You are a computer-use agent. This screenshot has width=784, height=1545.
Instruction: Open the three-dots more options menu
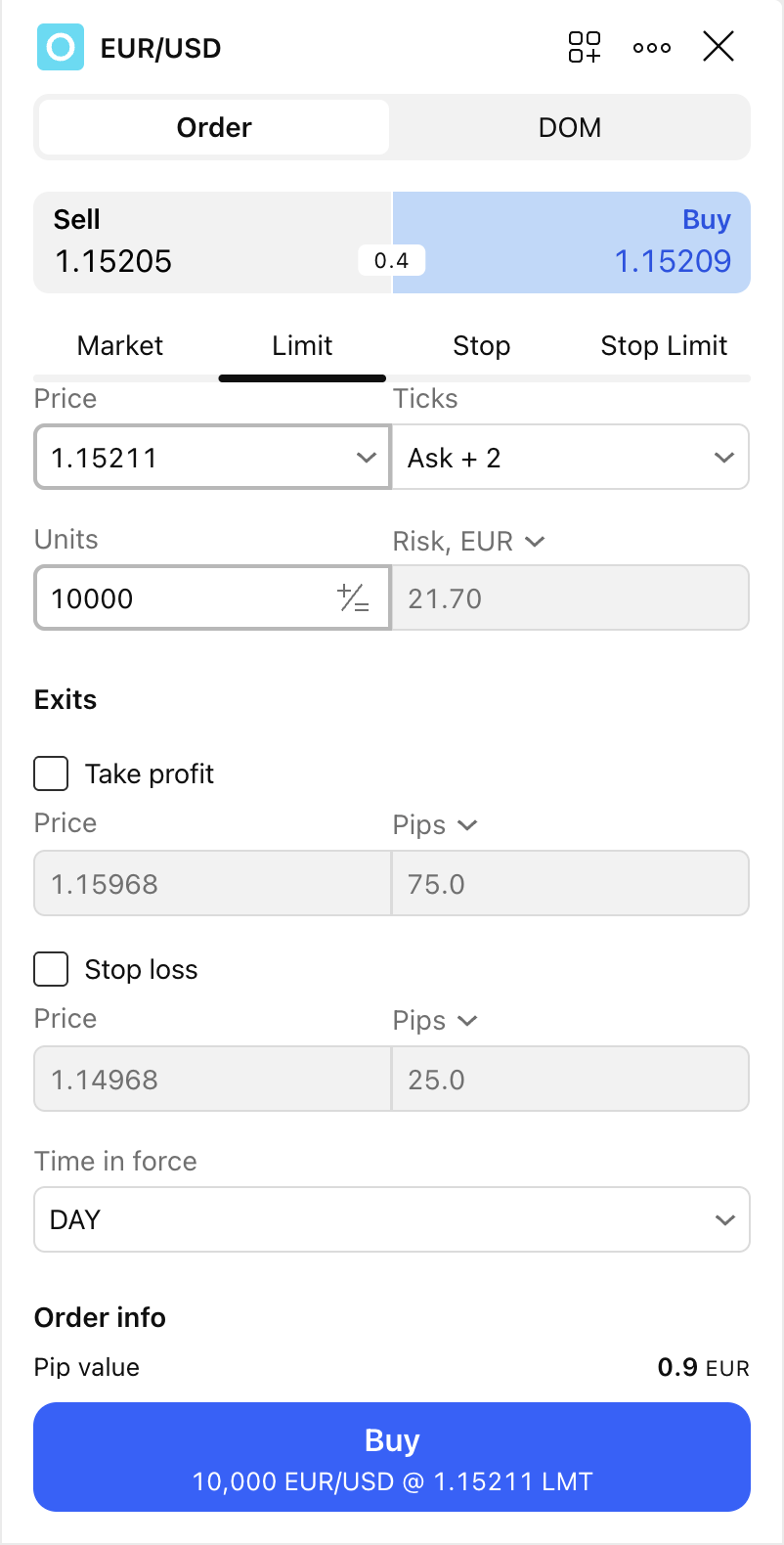point(652,47)
